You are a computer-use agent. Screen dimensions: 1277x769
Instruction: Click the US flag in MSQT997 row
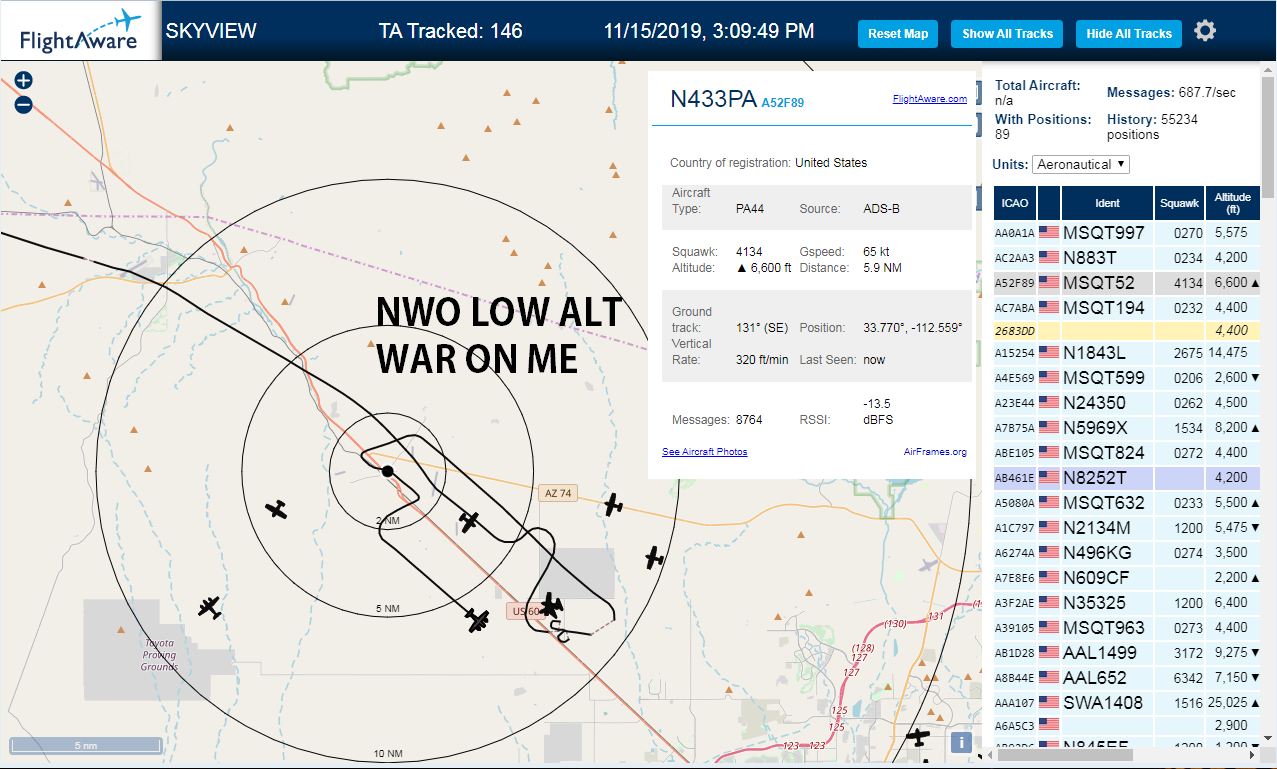[1049, 232]
